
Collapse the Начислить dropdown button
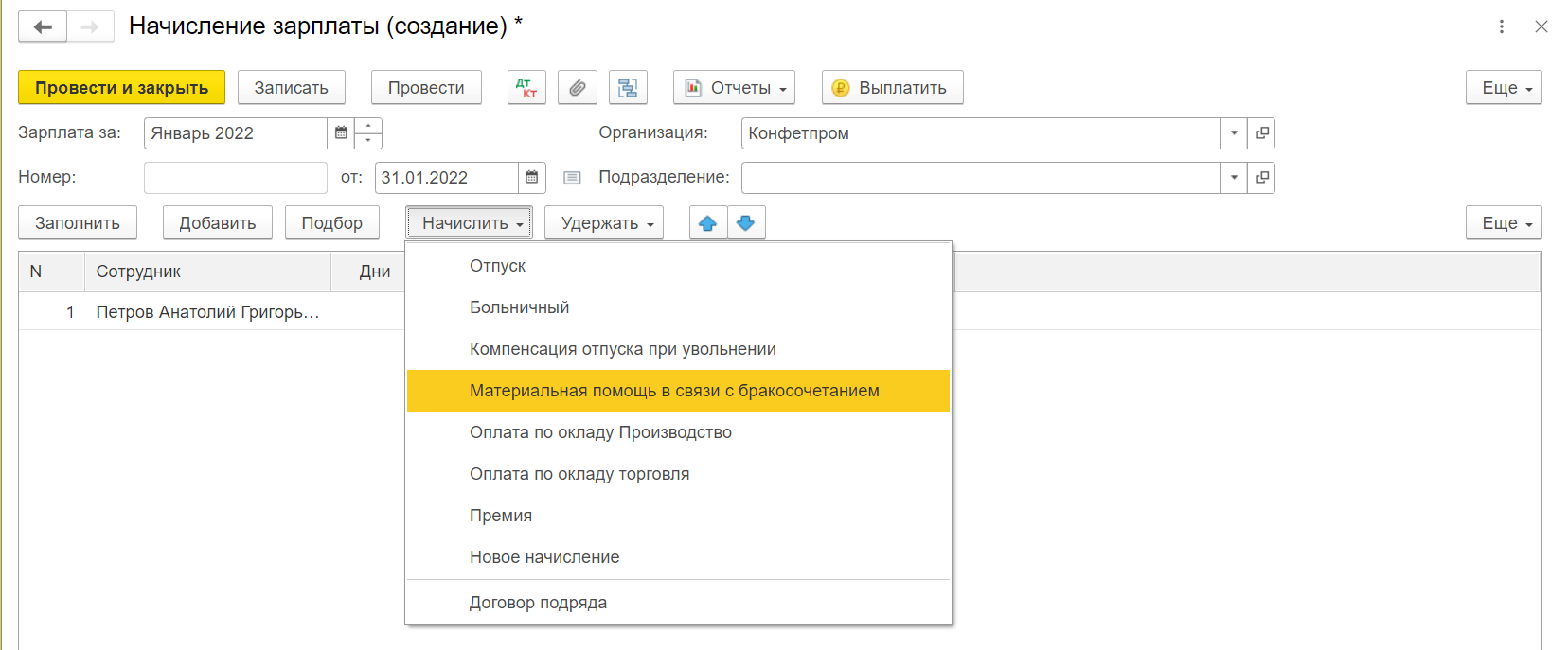[x=469, y=223]
